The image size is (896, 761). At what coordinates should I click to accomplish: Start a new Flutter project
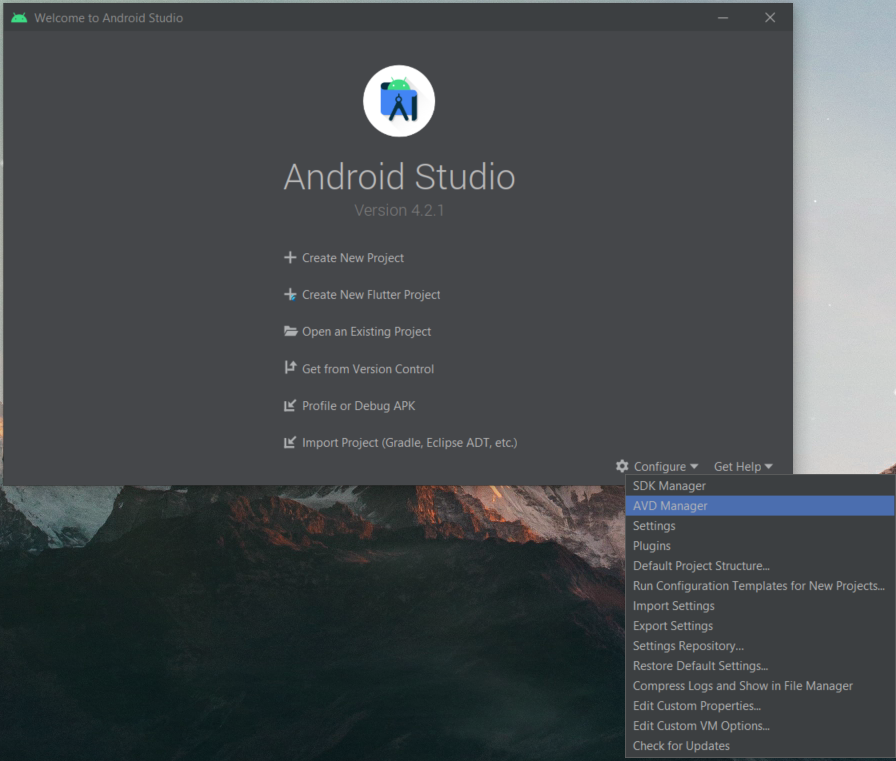tap(371, 295)
